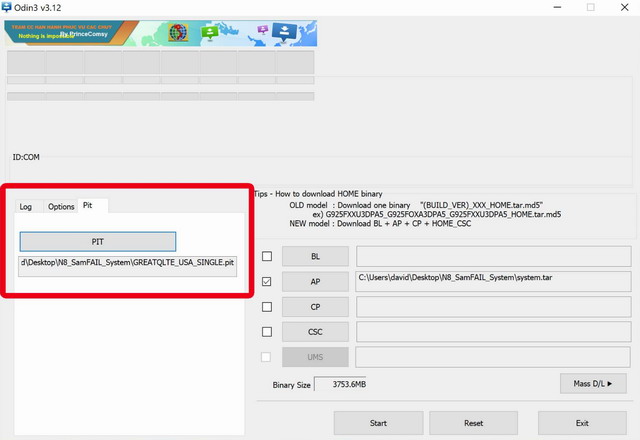Viewport: 640px width, 440px height.
Task: Click the AP button to choose firmware
Action: (x=315, y=282)
